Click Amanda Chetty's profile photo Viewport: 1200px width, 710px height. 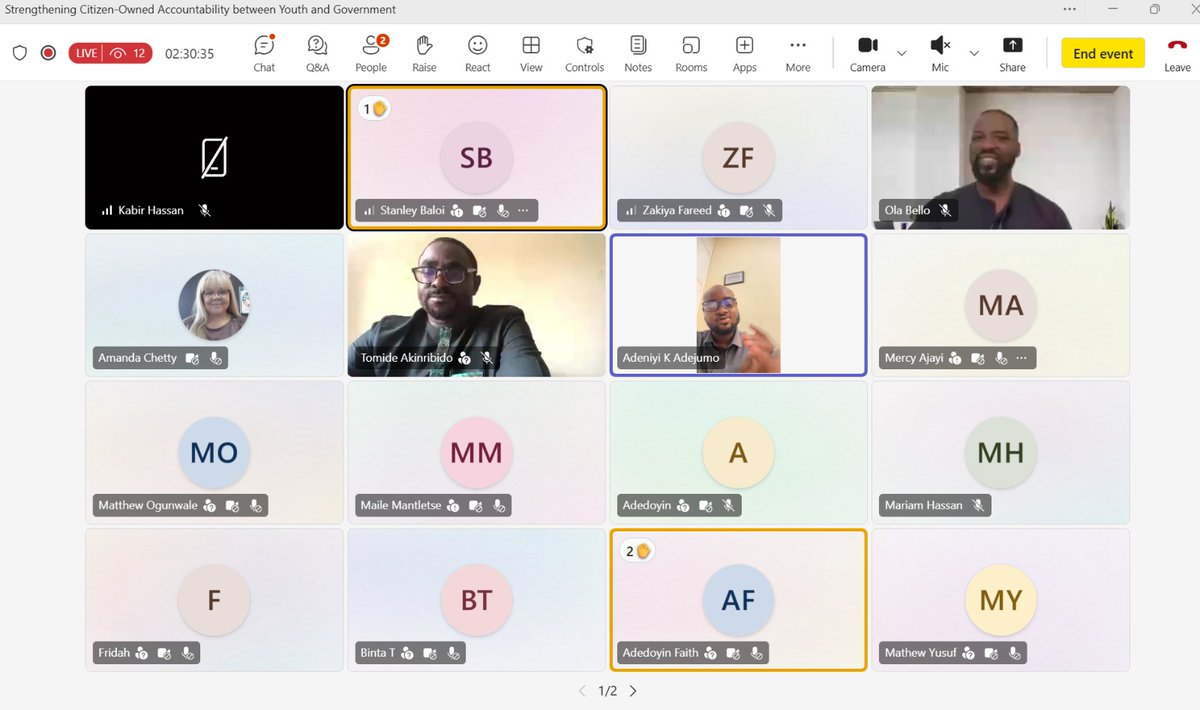(x=214, y=305)
